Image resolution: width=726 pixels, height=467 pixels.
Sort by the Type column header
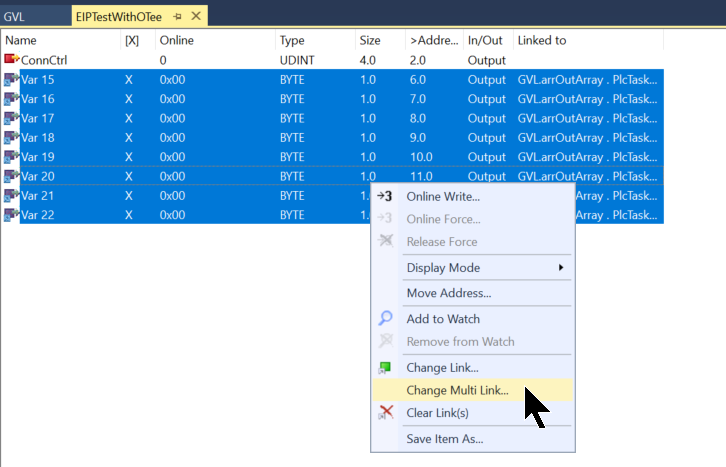point(292,40)
